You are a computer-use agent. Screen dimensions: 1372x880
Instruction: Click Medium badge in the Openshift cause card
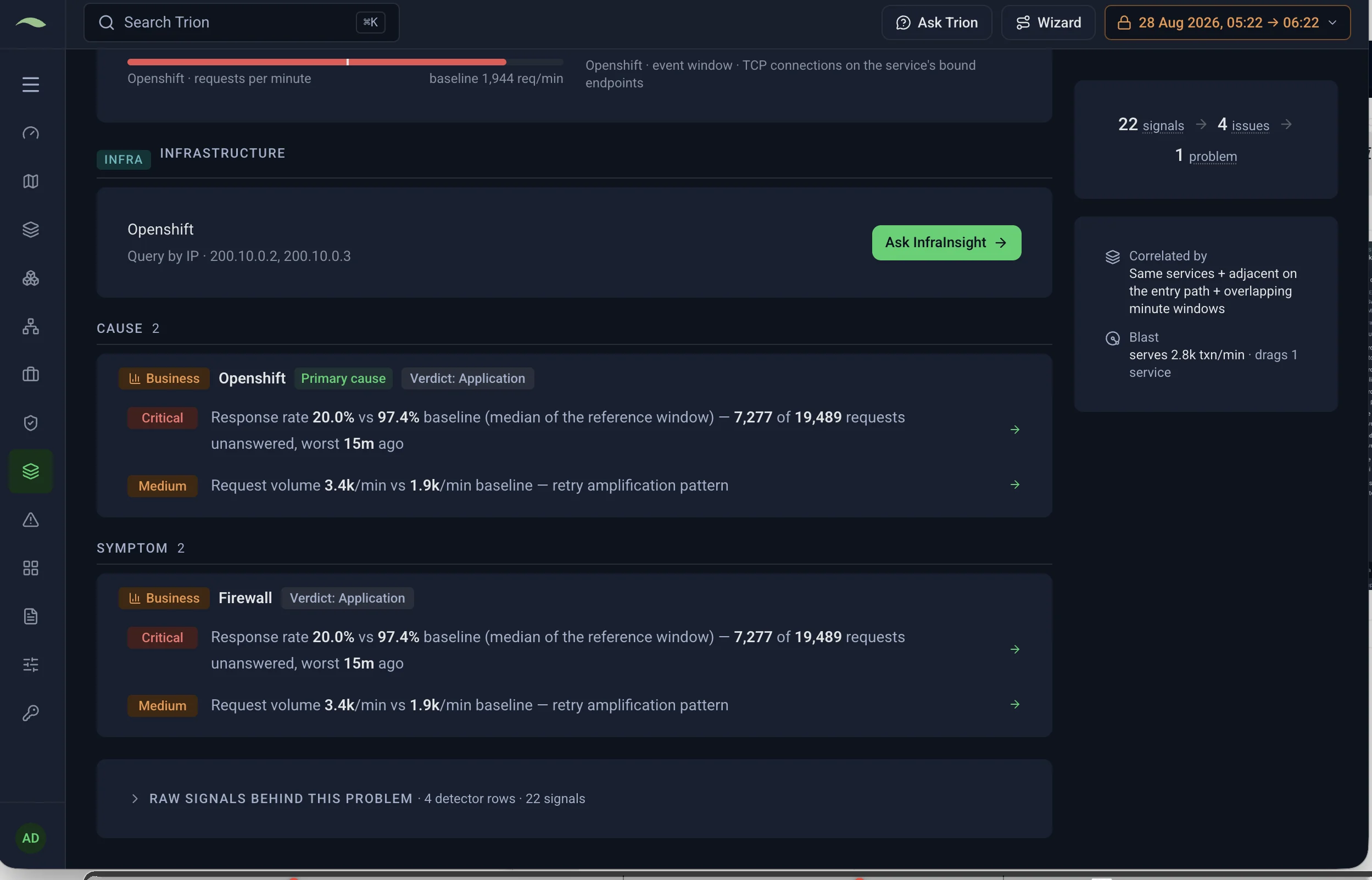(x=162, y=486)
